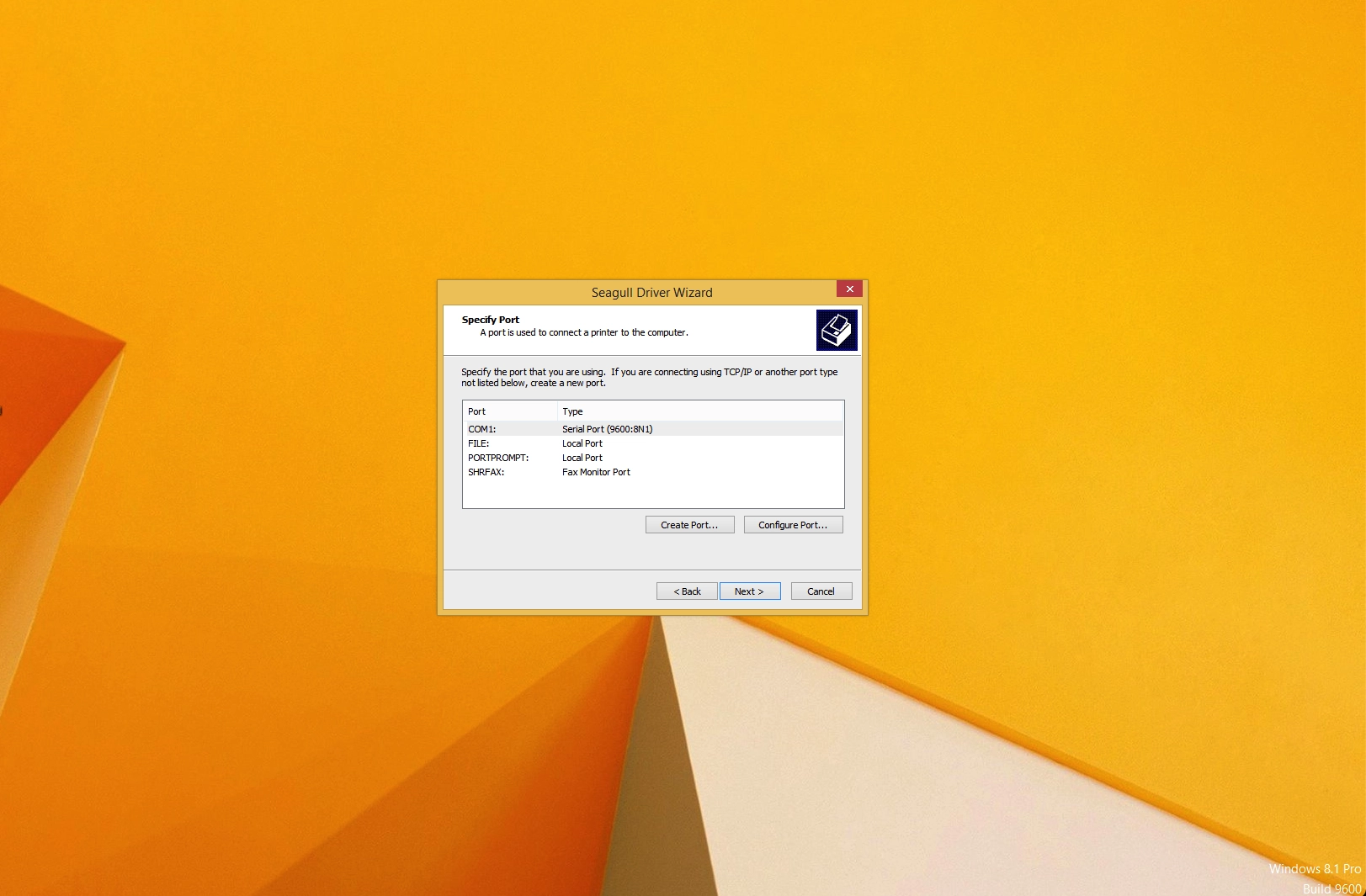The width and height of the screenshot is (1366, 896).
Task: Click the printer icon in wizard header
Action: 837,330
